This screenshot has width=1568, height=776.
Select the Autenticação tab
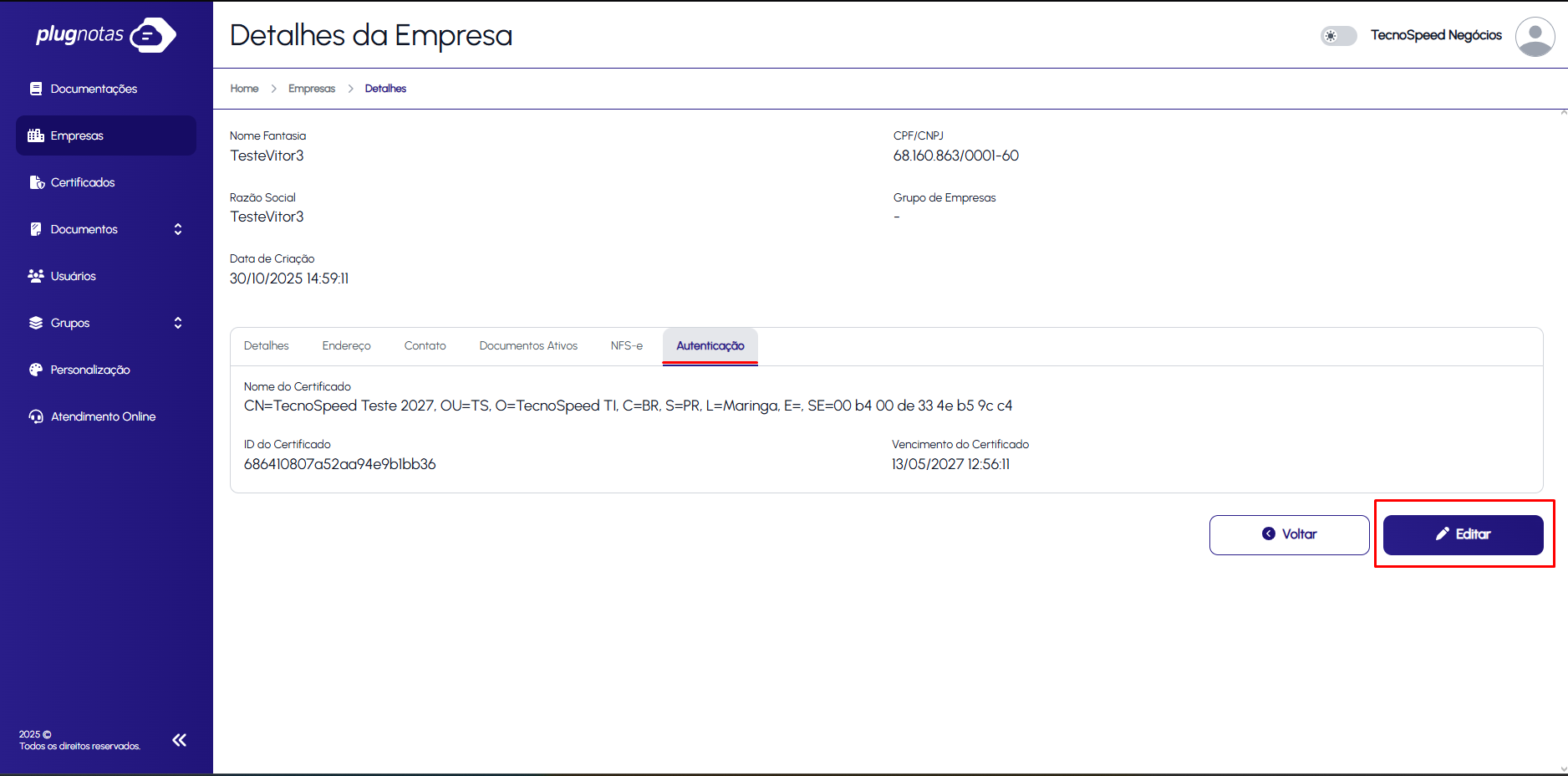710,346
